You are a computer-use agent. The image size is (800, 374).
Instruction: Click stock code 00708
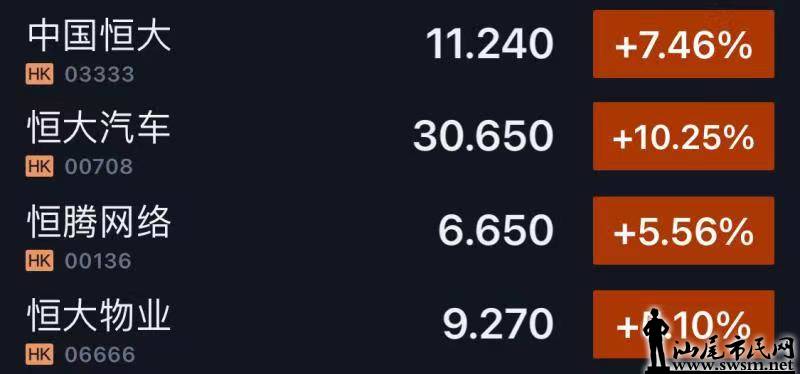tap(99, 167)
